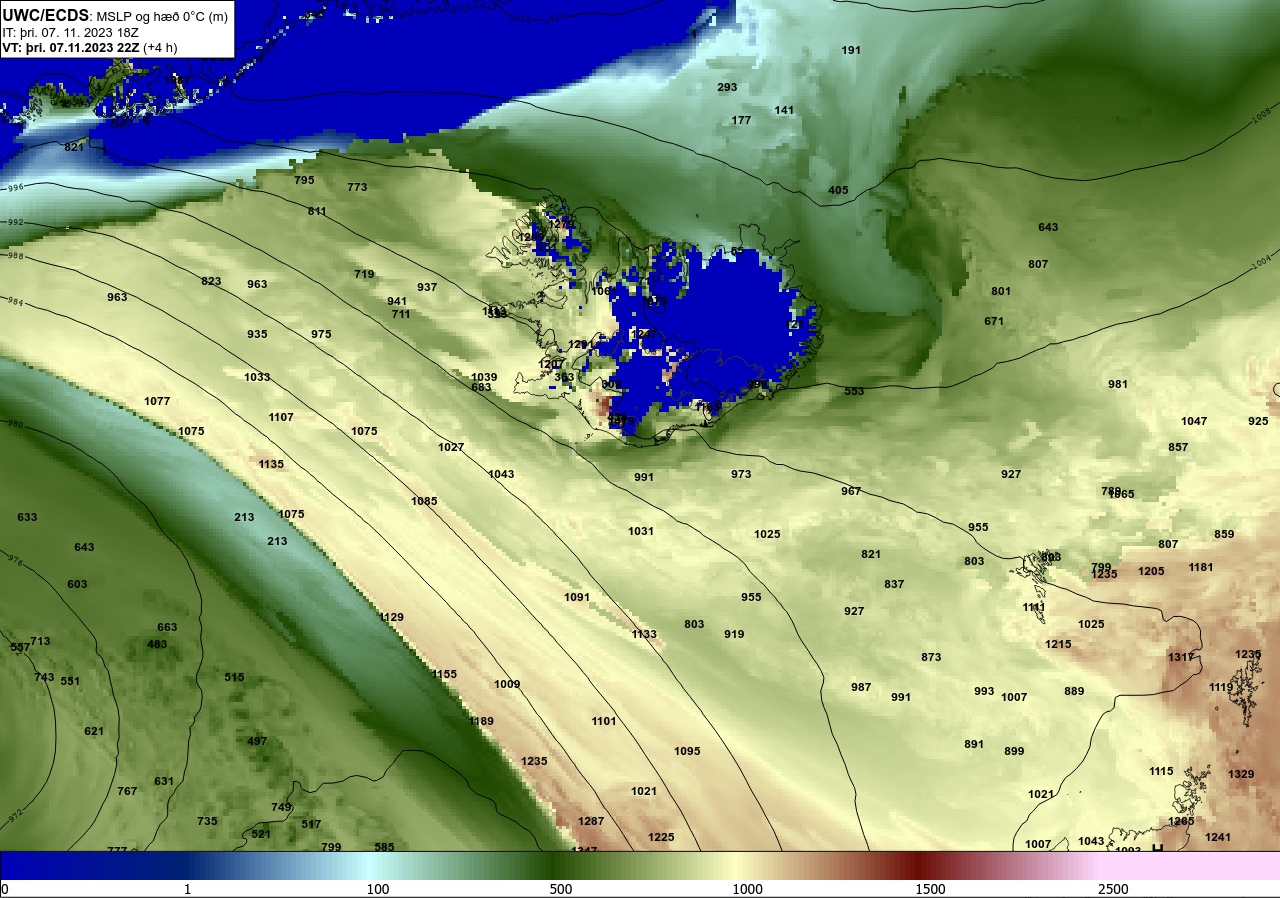Click the height value 1031
Screen dimensions: 1280x898
coord(641,531)
